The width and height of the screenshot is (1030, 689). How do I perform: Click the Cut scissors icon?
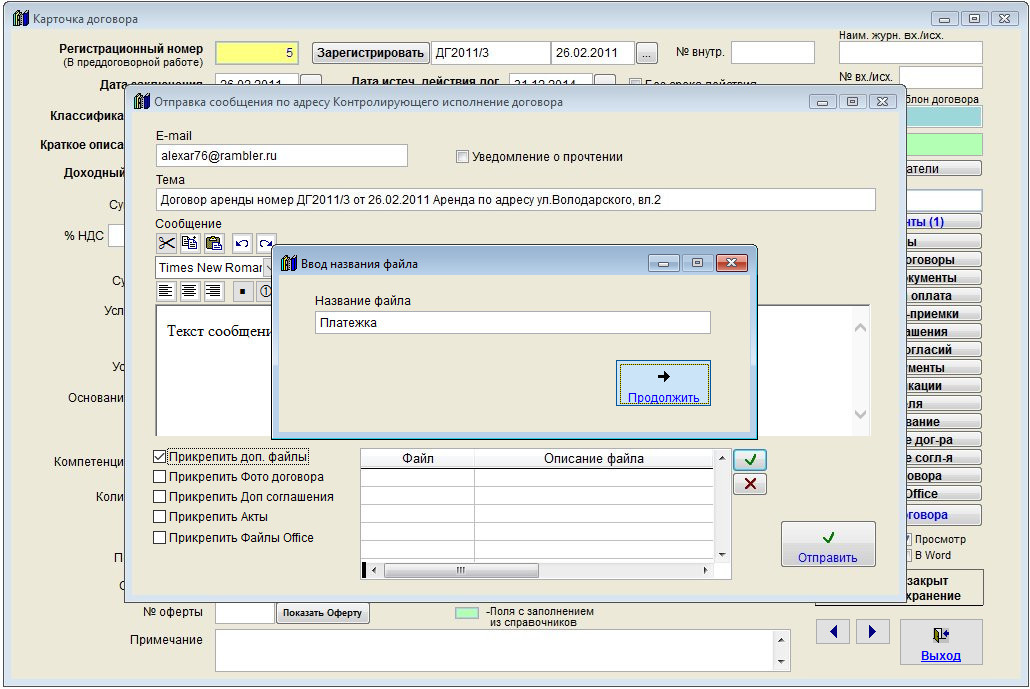coord(166,243)
